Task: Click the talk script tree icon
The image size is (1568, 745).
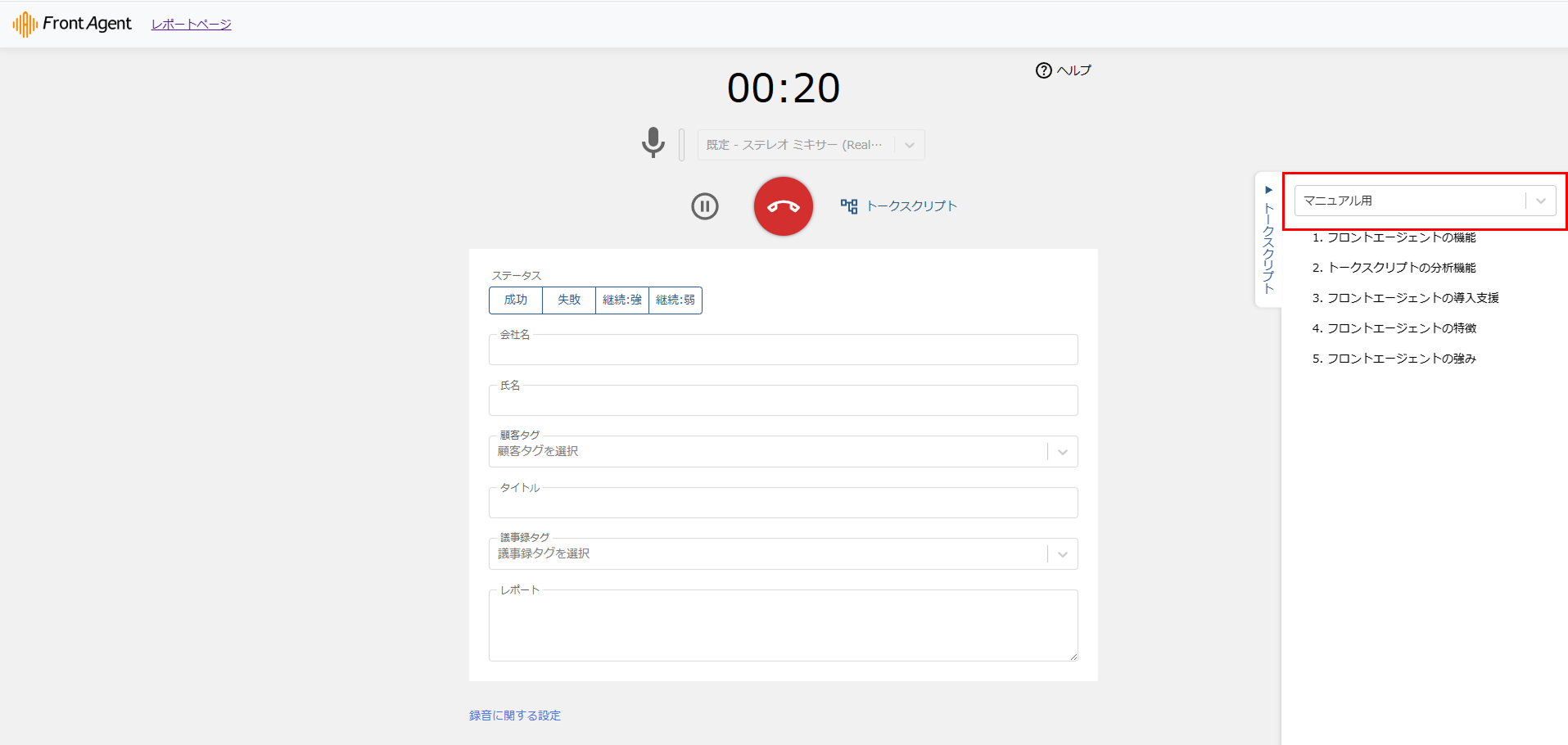Action: pyautogui.click(x=849, y=206)
